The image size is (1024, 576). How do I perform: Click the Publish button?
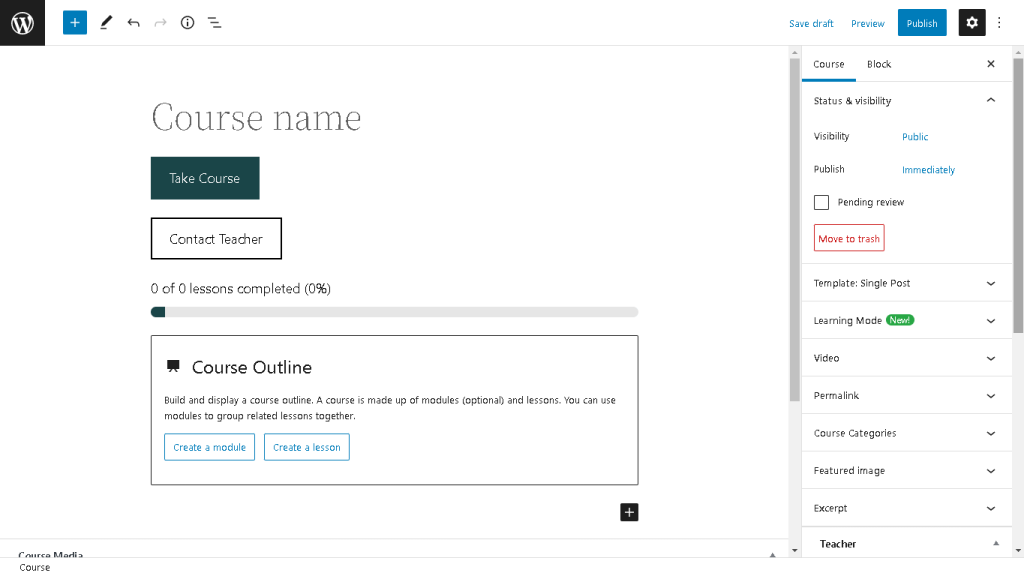pos(921,23)
